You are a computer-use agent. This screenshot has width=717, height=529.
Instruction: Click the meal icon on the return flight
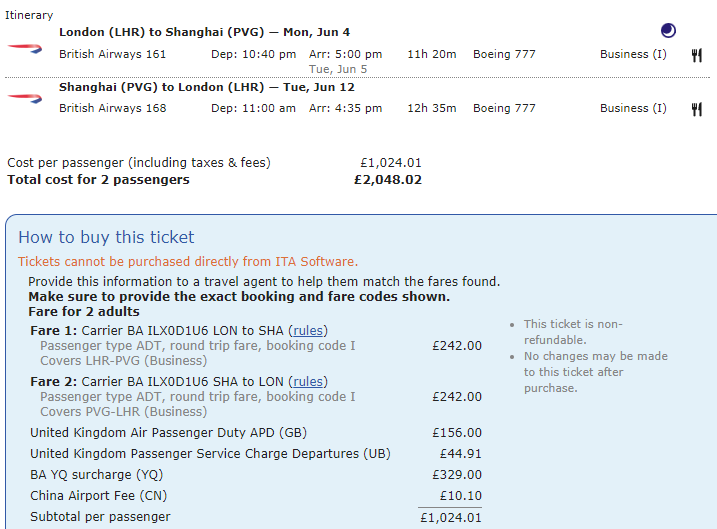pyautogui.click(x=696, y=109)
